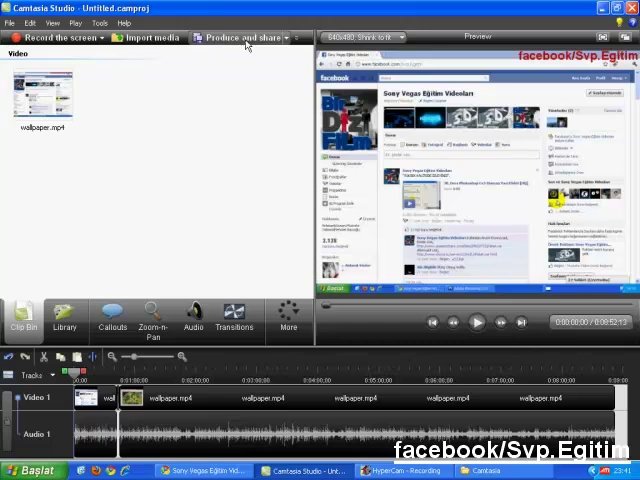Open the Windows Başlat start button
This screenshot has height=480, width=640.
(x=33, y=471)
